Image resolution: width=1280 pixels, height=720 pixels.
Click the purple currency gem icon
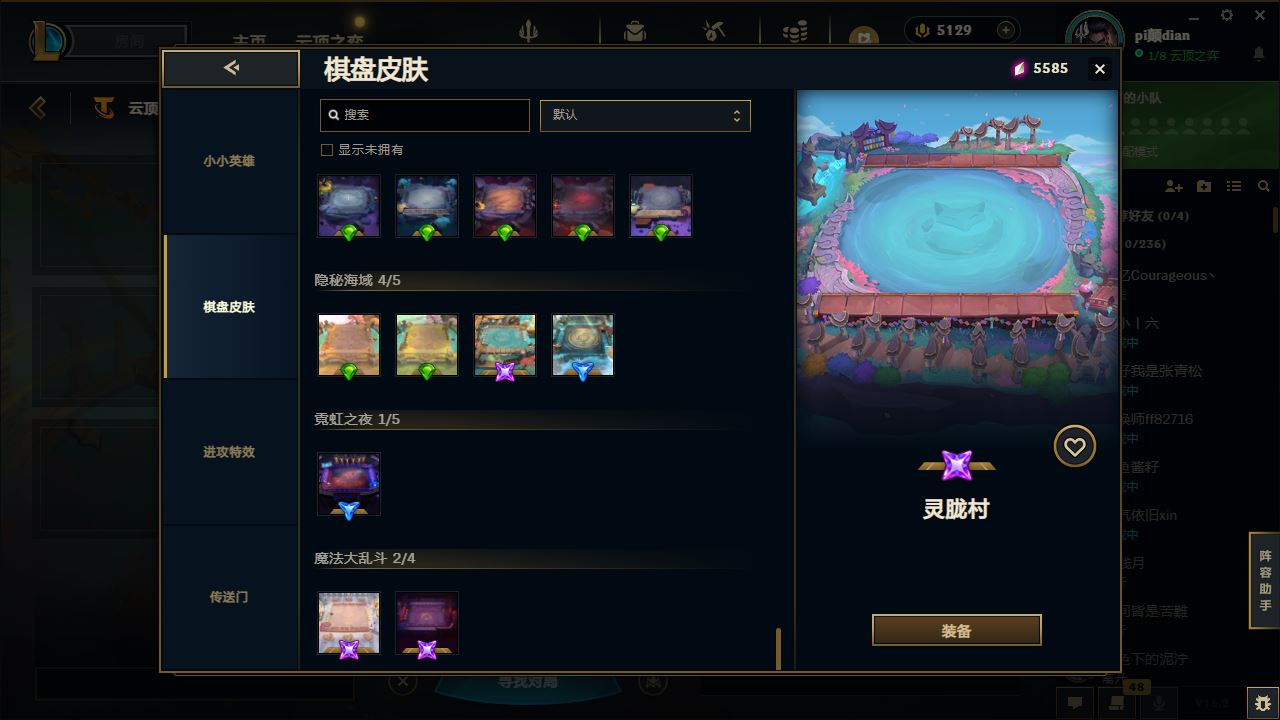[x=1019, y=68]
